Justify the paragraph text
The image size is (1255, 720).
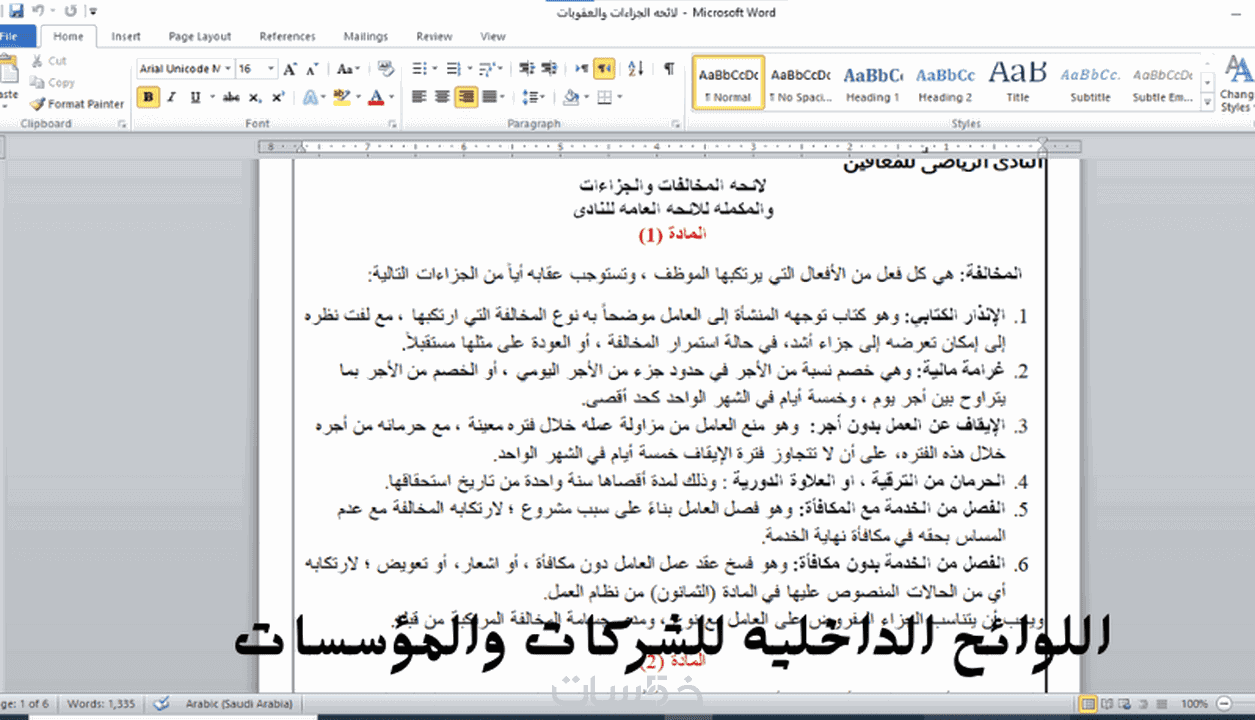[488, 97]
